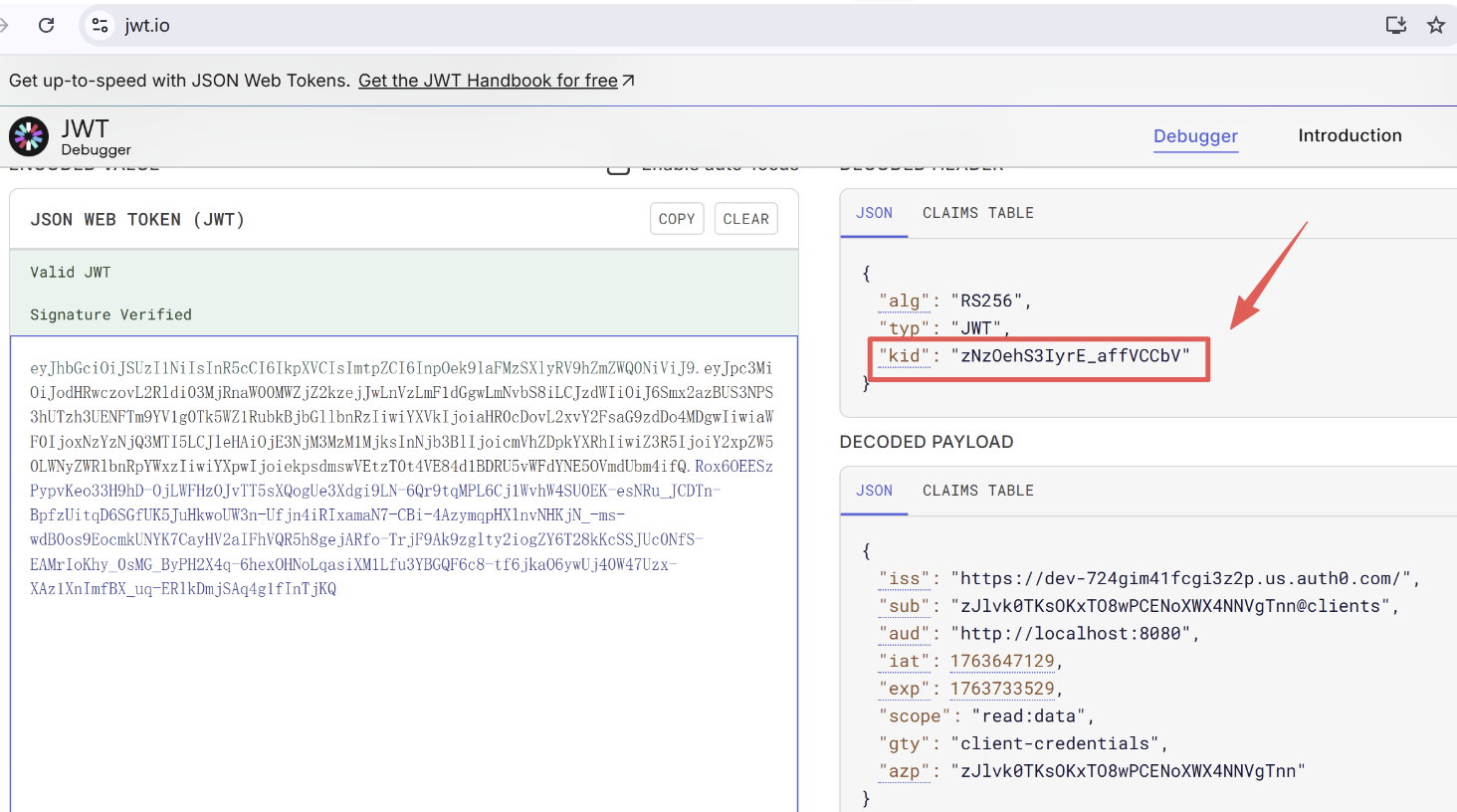Image resolution: width=1457 pixels, height=812 pixels.
Task: Click the install app icon
Action: [1395, 25]
